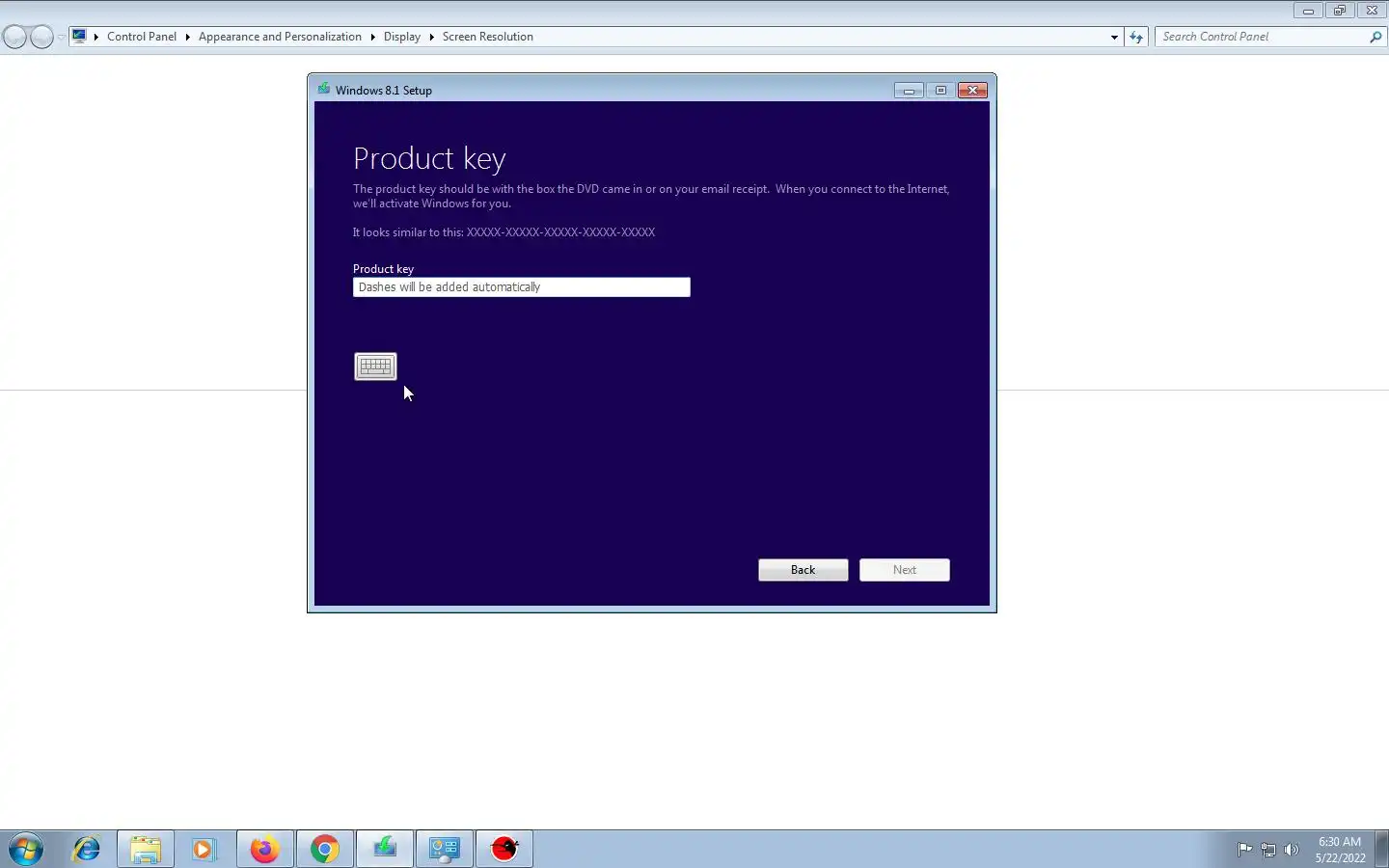The height and width of the screenshot is (868, 1389).
Task: Select Screen Resolution breadcrumb item
Action: [487, 37]
